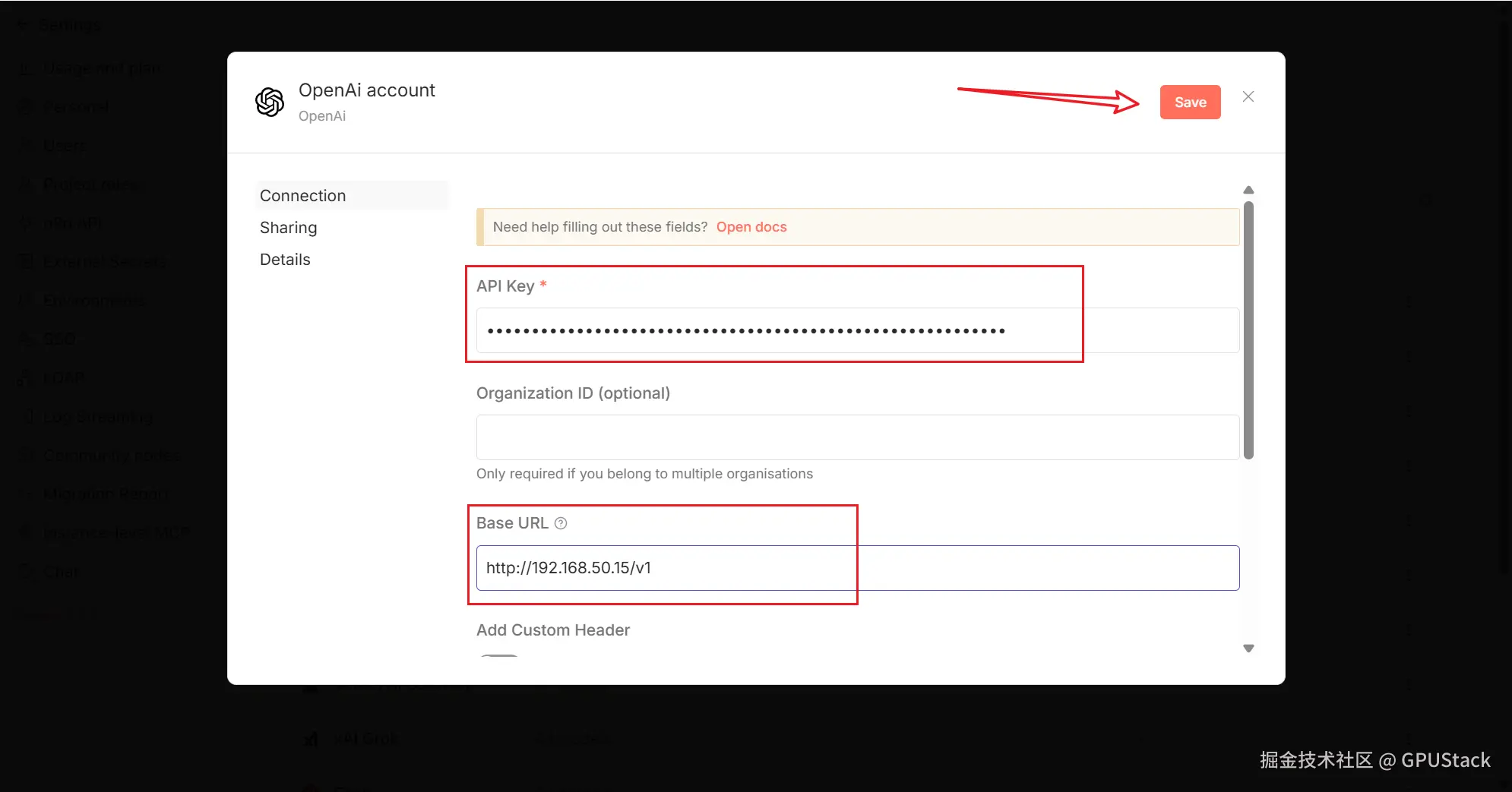Go back via Settings header in background sidebar
This screenshot has width=1512, height=792.
(x=59, y=25)
